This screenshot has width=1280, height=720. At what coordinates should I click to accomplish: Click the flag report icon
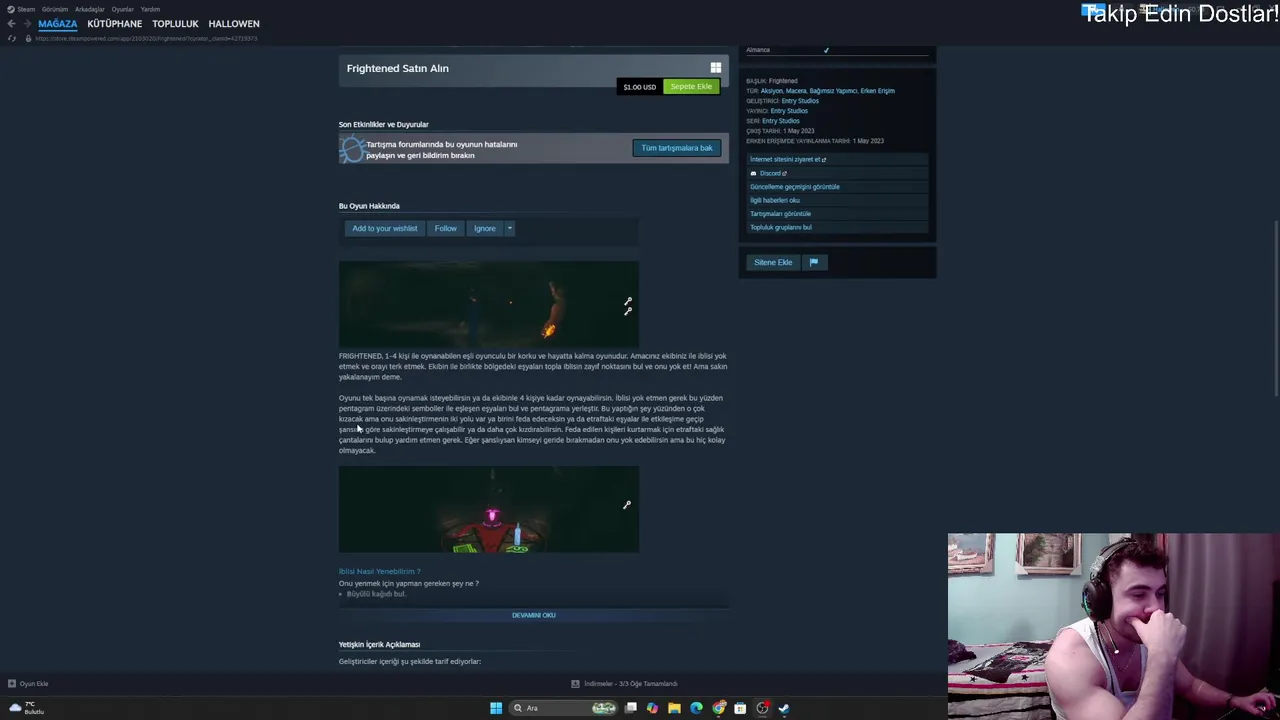tap(814, 262)
